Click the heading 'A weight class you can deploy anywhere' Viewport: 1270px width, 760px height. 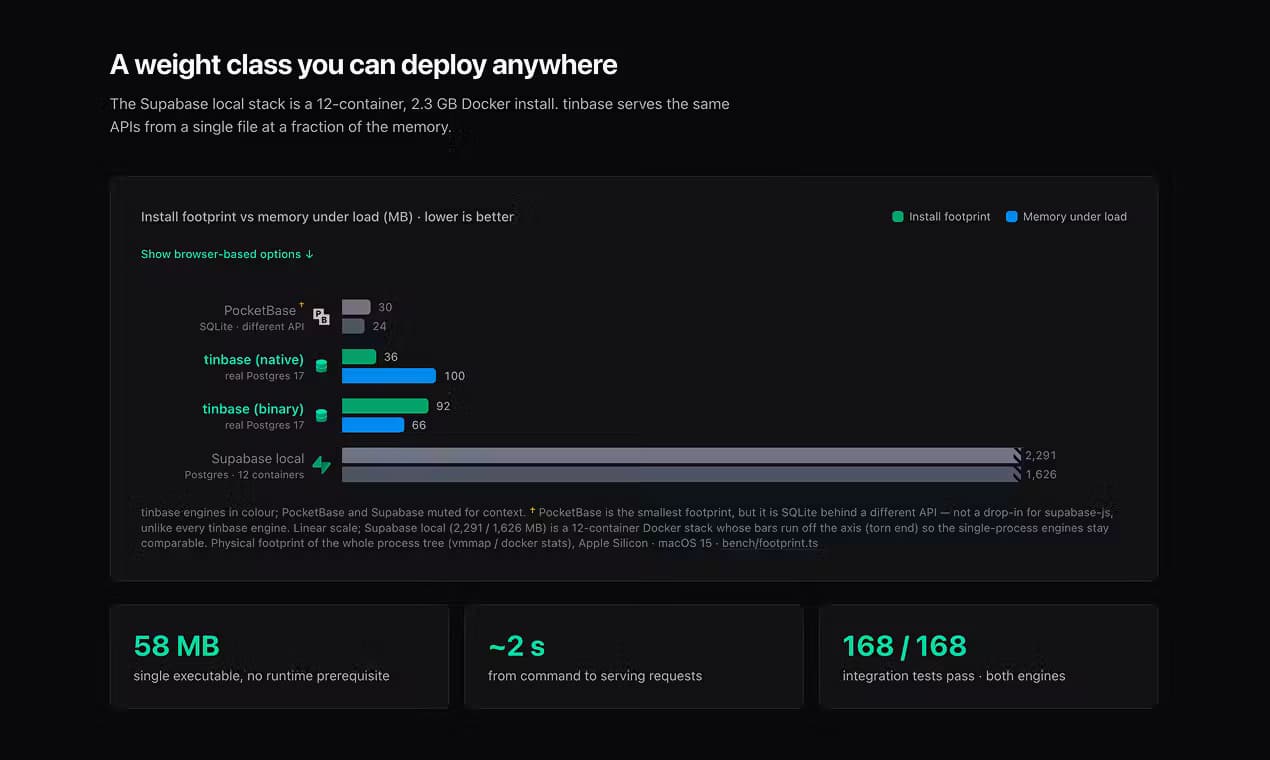pos(364,65)
